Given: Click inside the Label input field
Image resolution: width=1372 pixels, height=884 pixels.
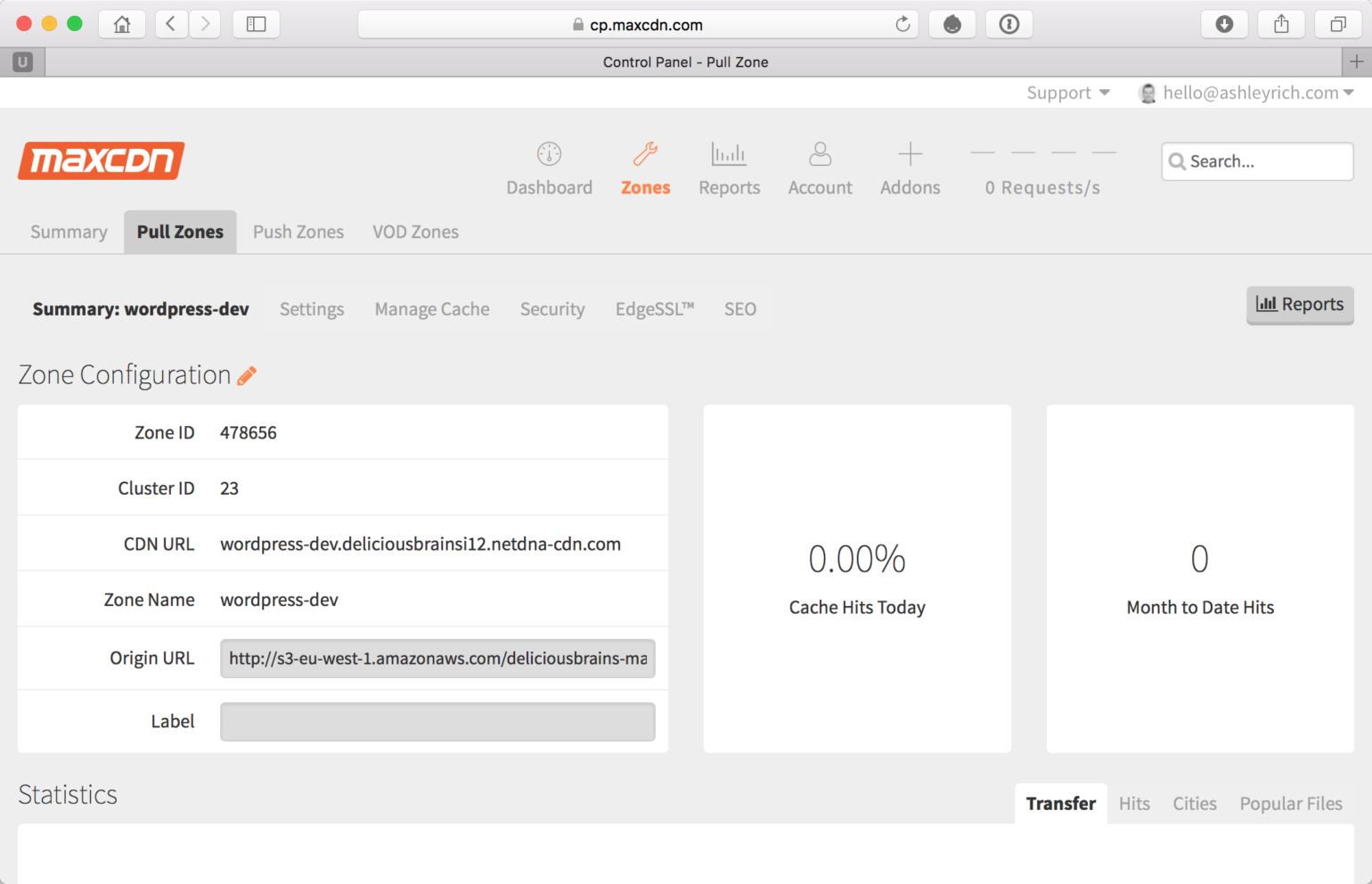Looking at the screenshot, I should (x=437, y=722).
